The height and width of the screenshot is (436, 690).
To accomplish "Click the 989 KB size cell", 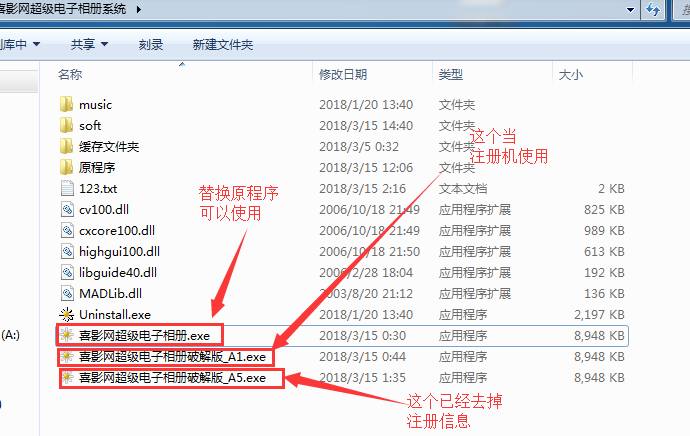I will [604, 231].
